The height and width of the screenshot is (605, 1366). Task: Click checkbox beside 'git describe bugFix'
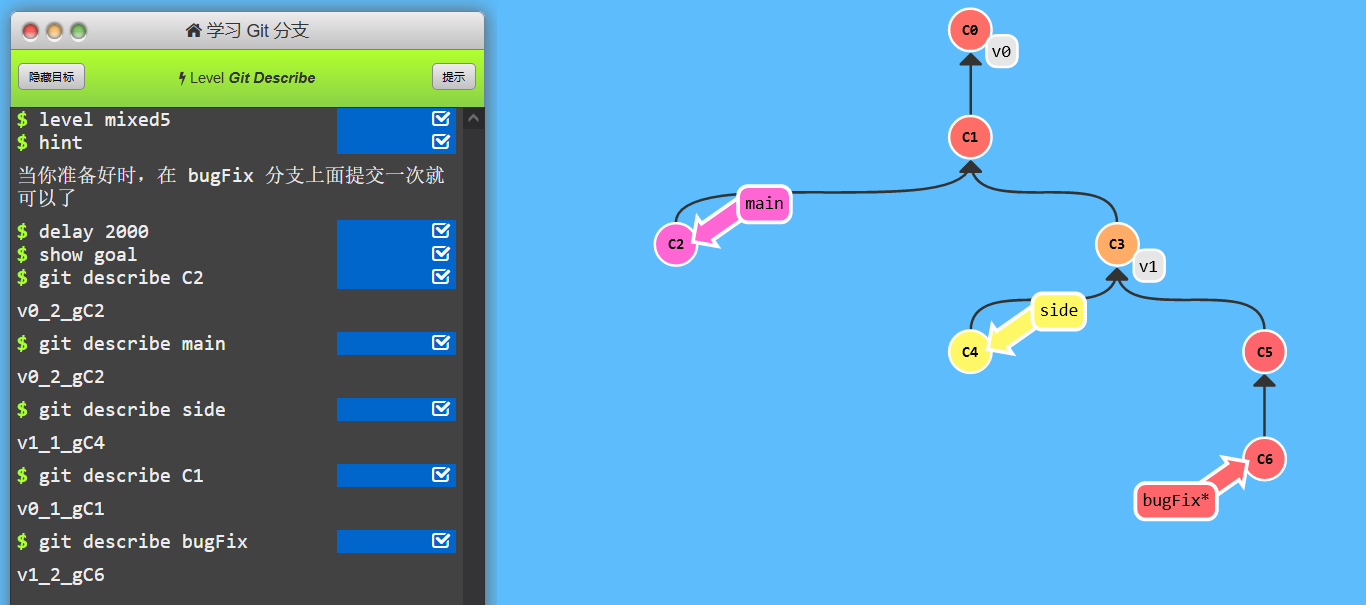[x=441, y=541]
